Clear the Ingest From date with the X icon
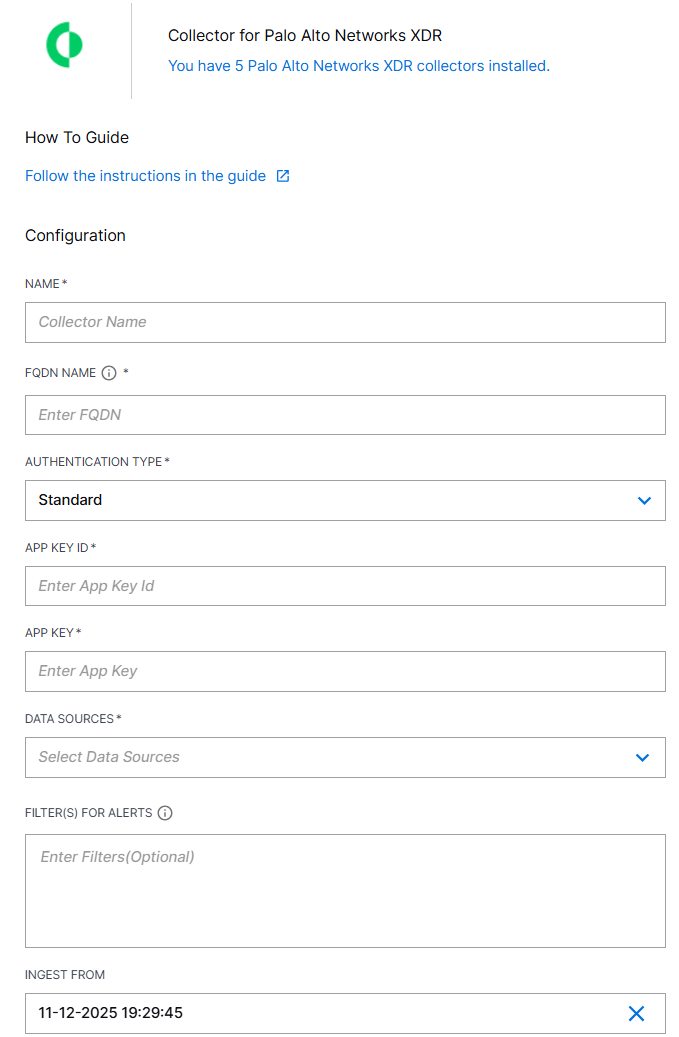679x1037 pixels. (637, 1013)
